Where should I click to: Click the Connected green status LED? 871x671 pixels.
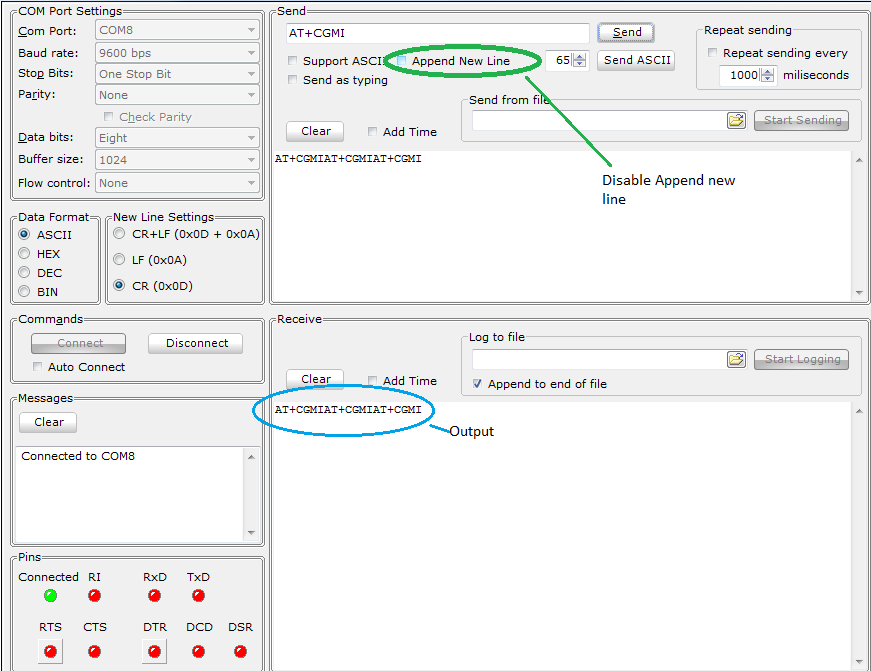pos(50,596)
